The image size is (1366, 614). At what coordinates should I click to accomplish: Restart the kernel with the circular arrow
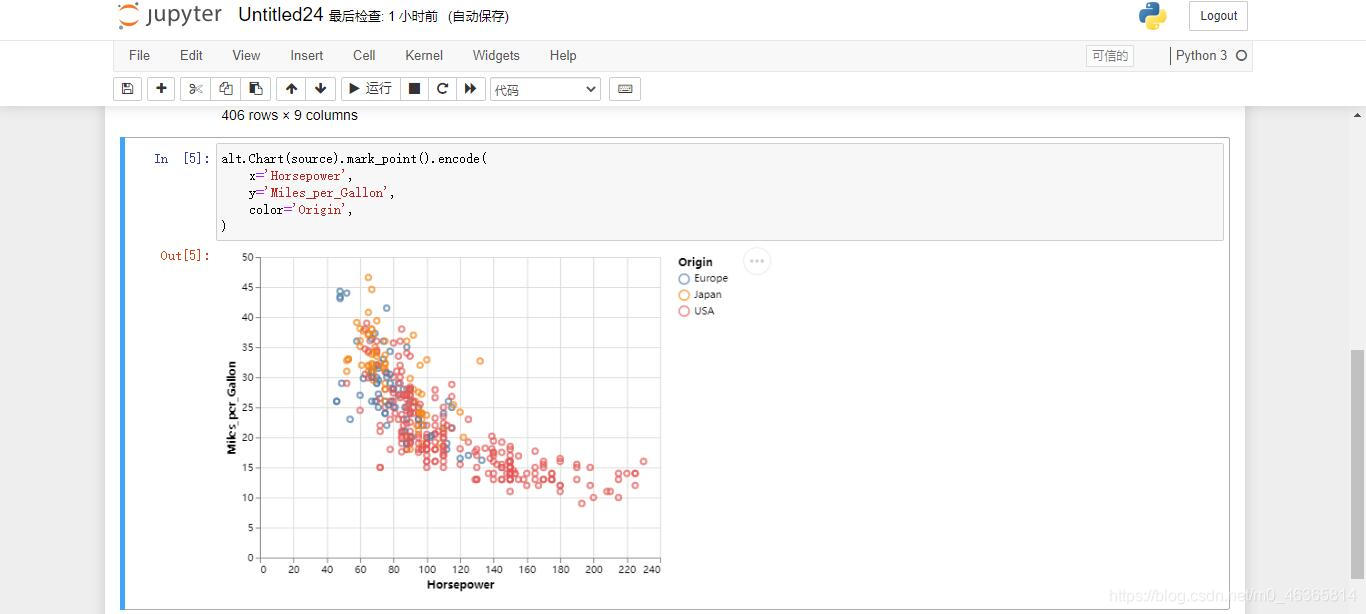[442, 89]
